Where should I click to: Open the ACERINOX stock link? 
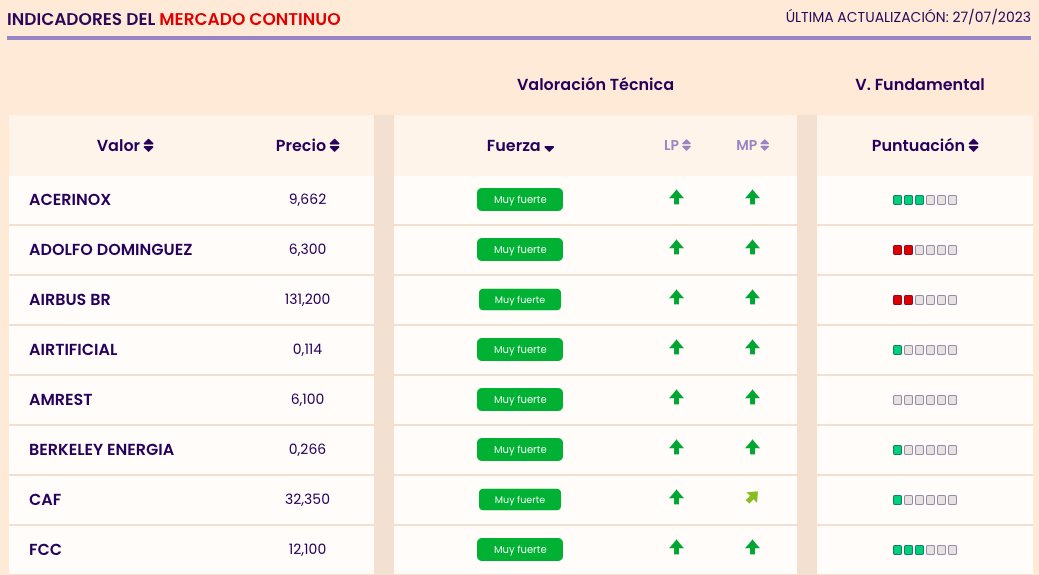coord(70,200)
